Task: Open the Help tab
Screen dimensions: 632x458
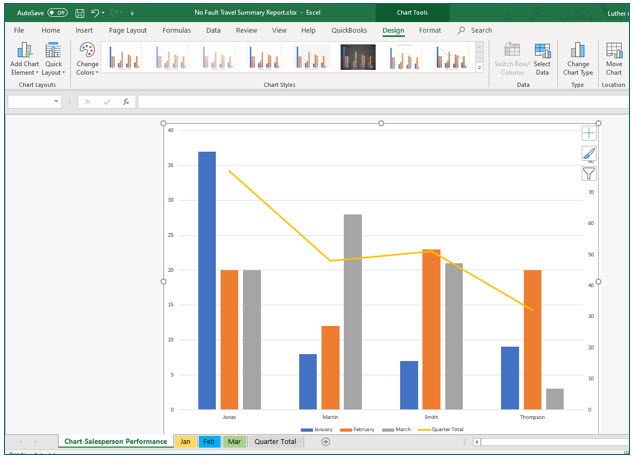Action: tap(308, 30)
